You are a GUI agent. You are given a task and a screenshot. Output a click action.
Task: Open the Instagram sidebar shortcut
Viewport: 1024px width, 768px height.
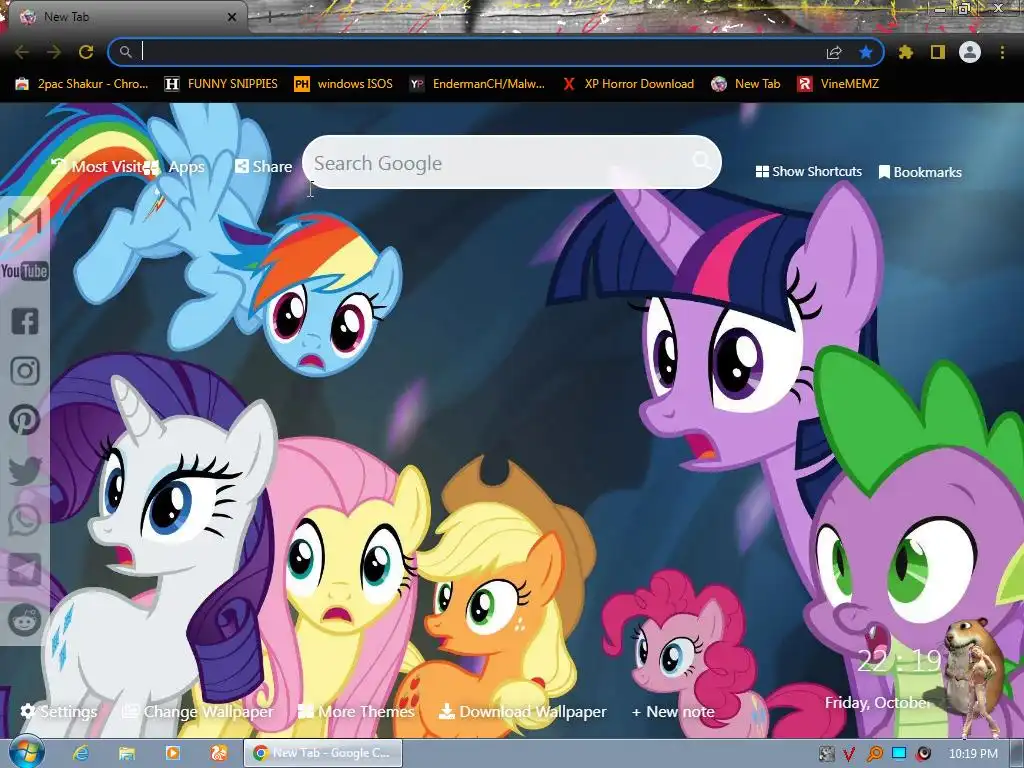(x=25, y=371)
